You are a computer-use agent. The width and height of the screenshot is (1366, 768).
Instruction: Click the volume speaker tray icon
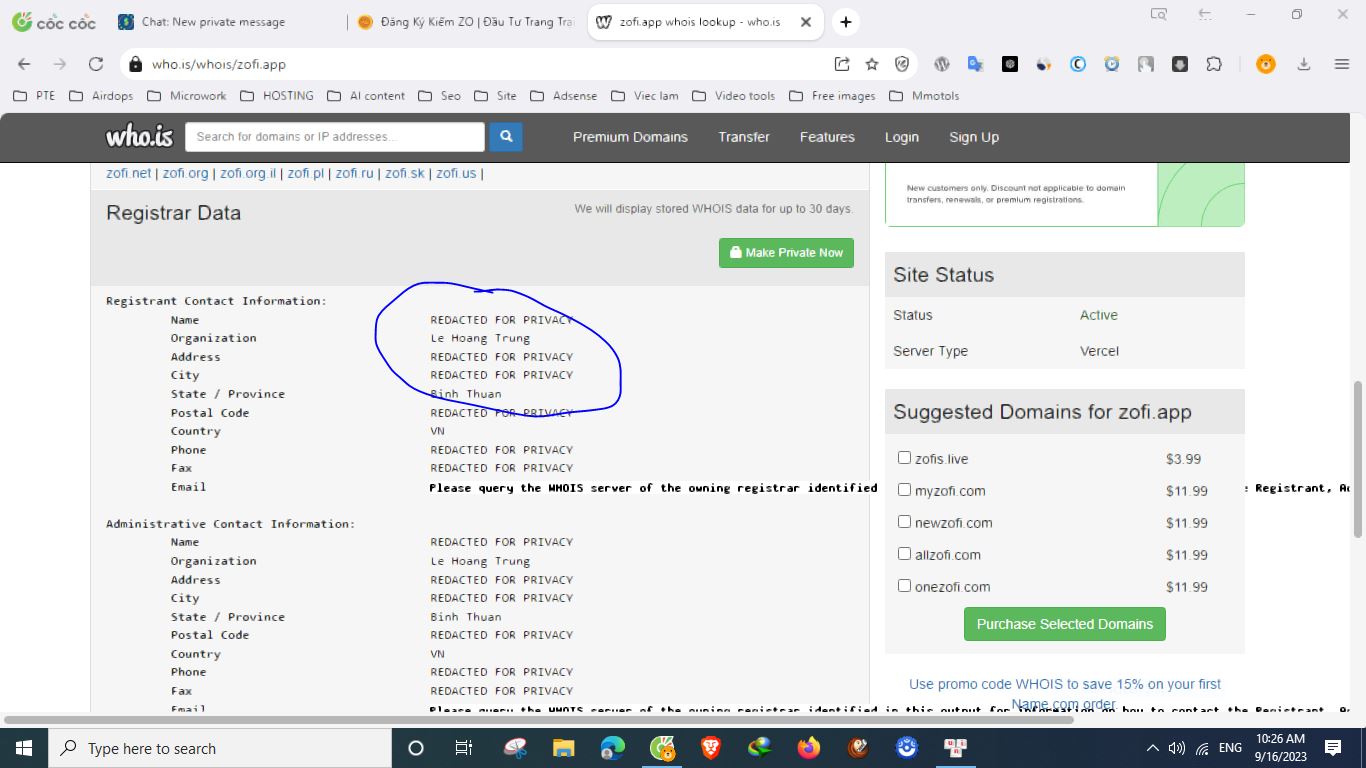(1176, 748)
